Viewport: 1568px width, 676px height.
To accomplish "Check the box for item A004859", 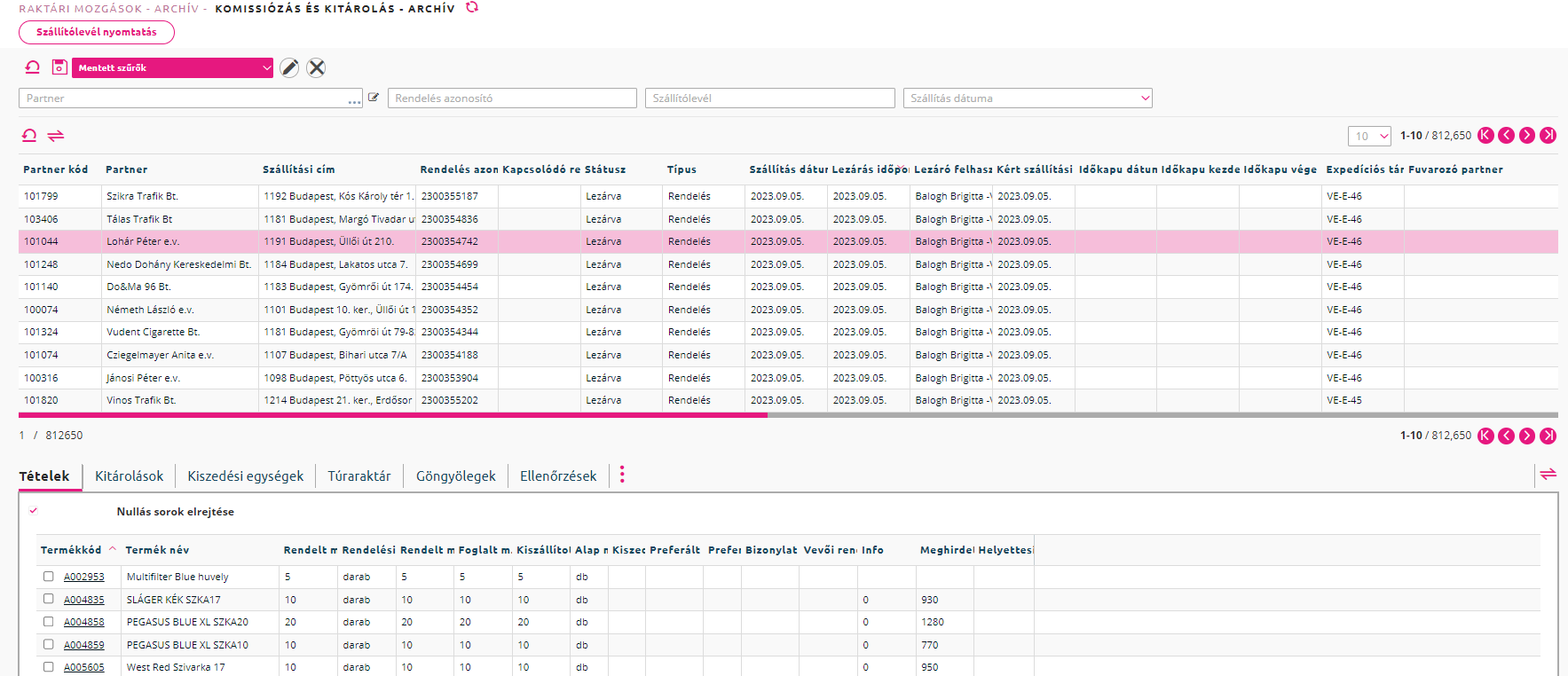I will tap(49, 644).
